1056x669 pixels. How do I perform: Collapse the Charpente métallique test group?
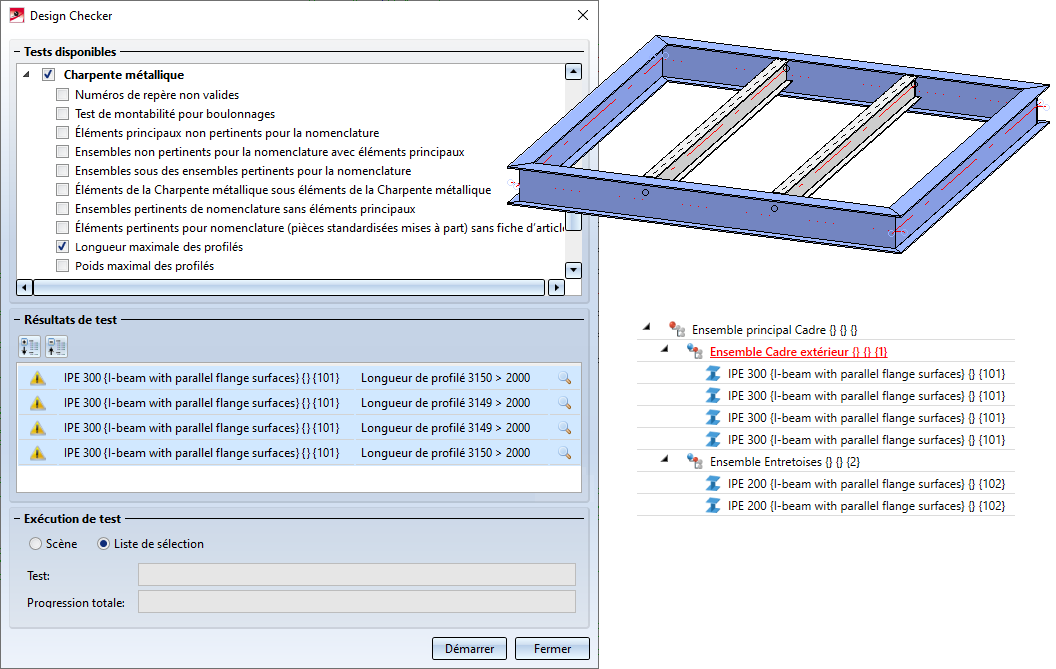(x=26, y=75)
